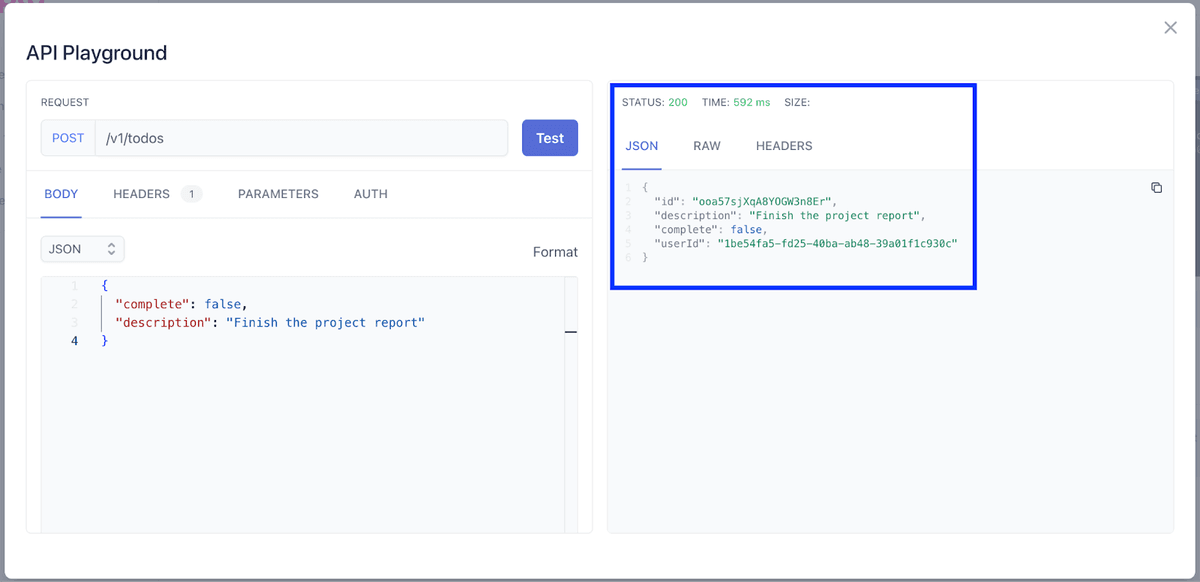Screen dimensions: 1200x582
Task: Open the body format selector showing JSON
Action: (82, 248)
